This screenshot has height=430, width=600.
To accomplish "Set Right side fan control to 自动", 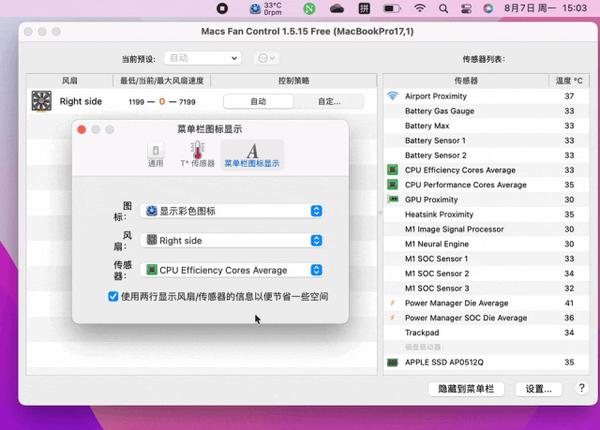I will pyautogui.click(x=258, y=101).
